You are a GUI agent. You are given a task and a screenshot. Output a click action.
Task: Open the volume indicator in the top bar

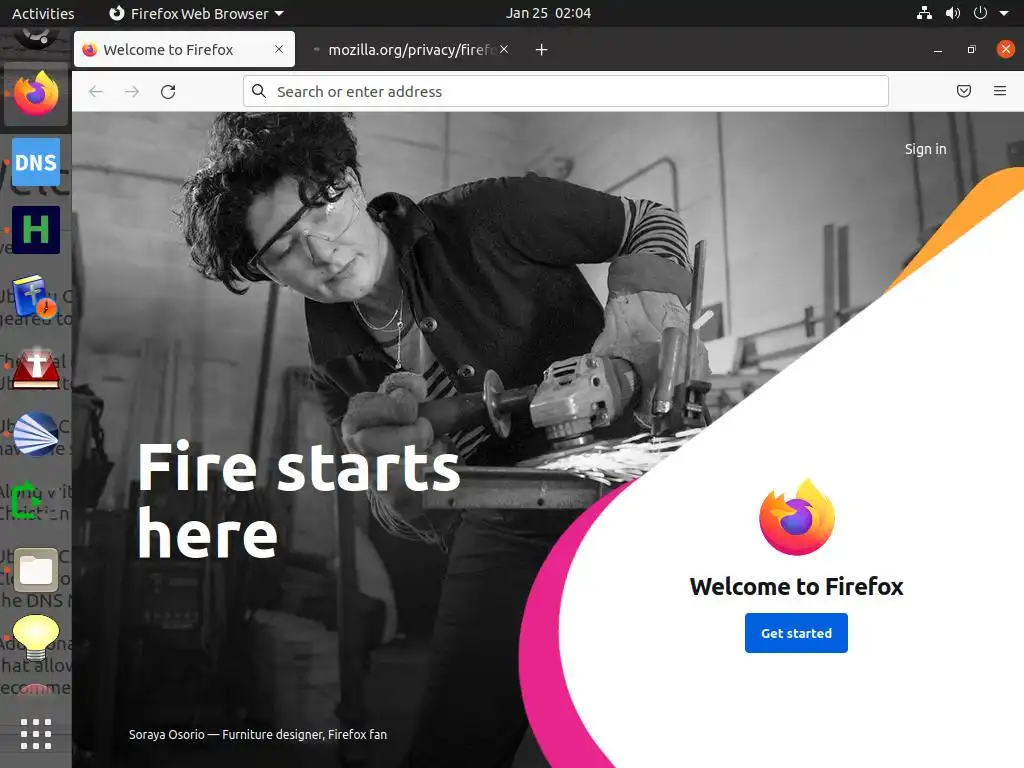953,13
